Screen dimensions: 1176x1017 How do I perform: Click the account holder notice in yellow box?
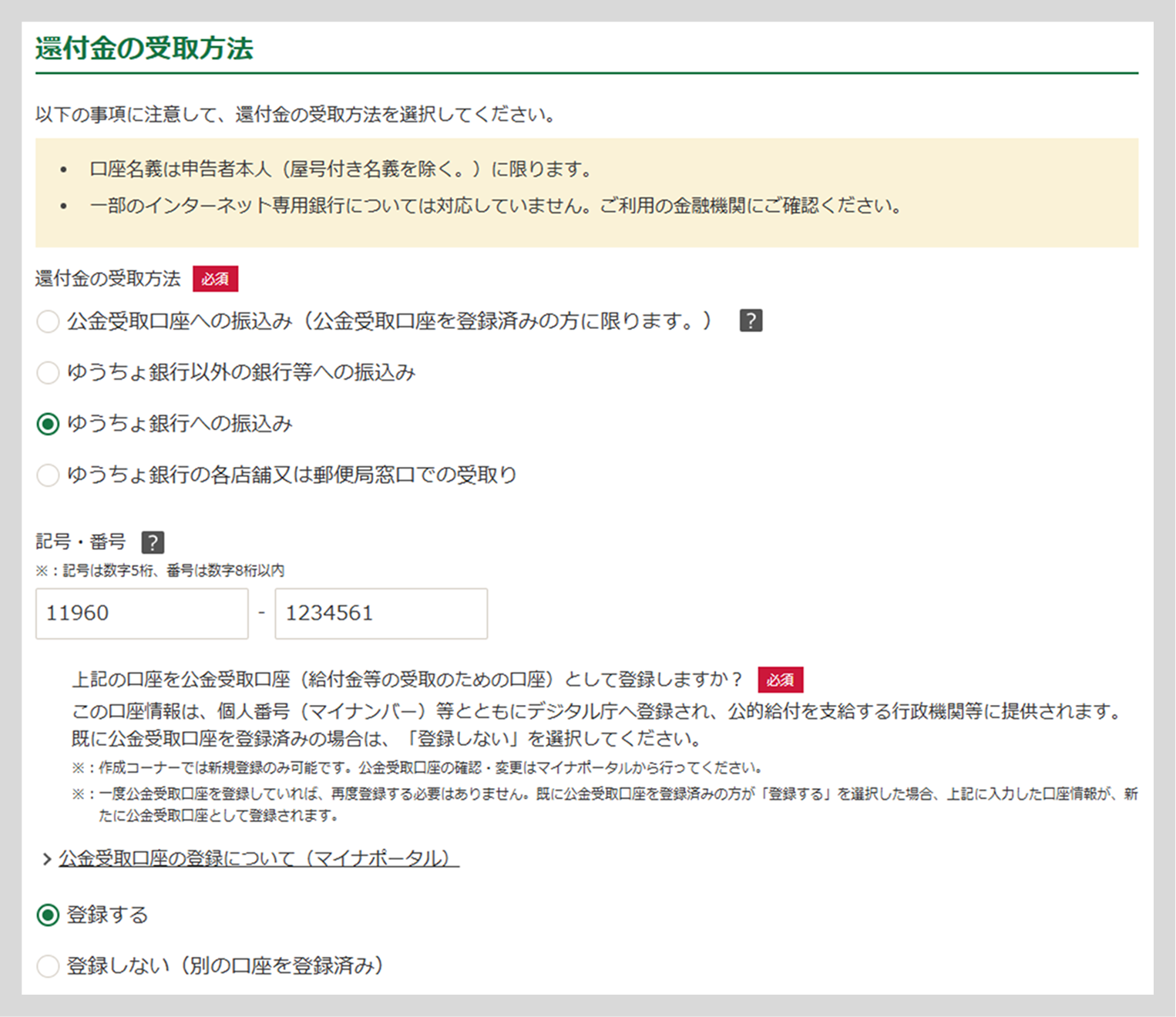[341, 169]
